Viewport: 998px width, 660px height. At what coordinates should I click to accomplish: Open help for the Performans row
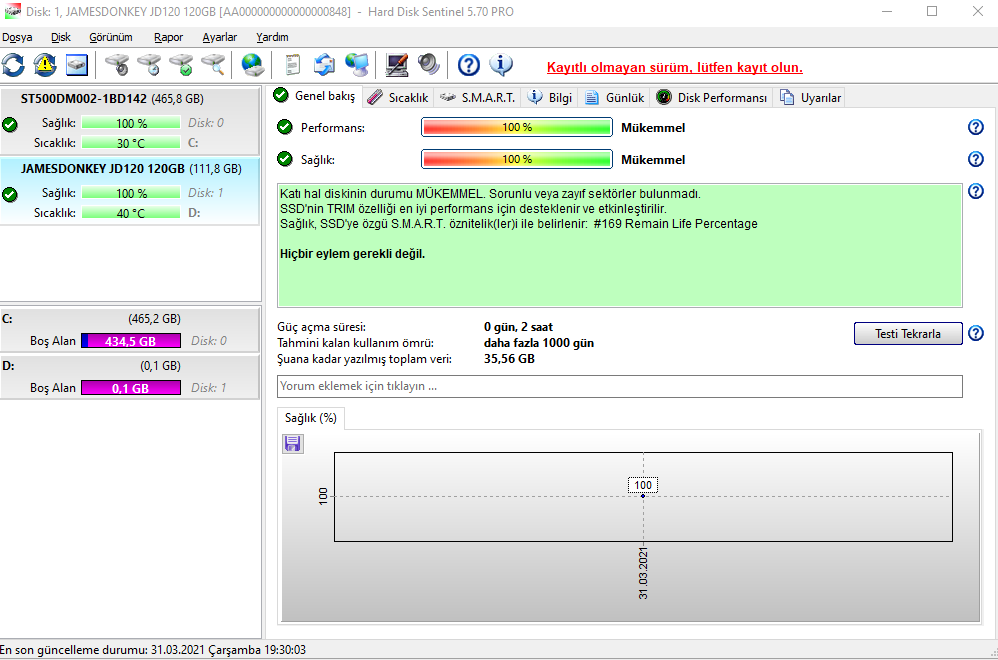(x=976, y=127)
